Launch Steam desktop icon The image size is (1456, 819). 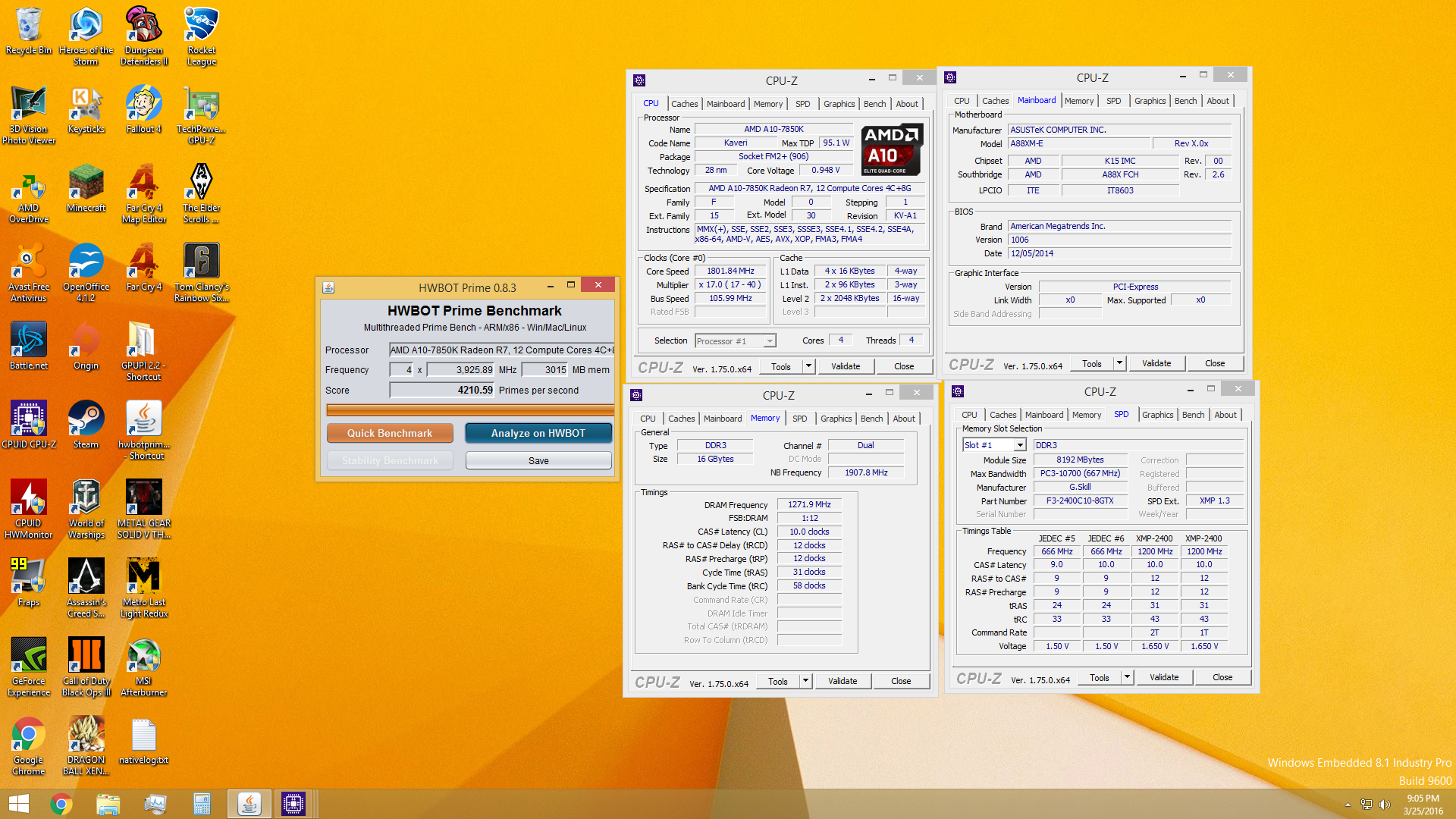pyautogui.click(x=86, y=425)
